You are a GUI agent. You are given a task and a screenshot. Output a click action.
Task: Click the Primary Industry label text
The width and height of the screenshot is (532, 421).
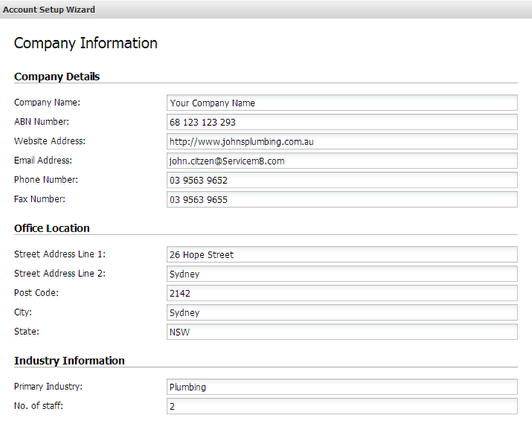coord(48,386)
